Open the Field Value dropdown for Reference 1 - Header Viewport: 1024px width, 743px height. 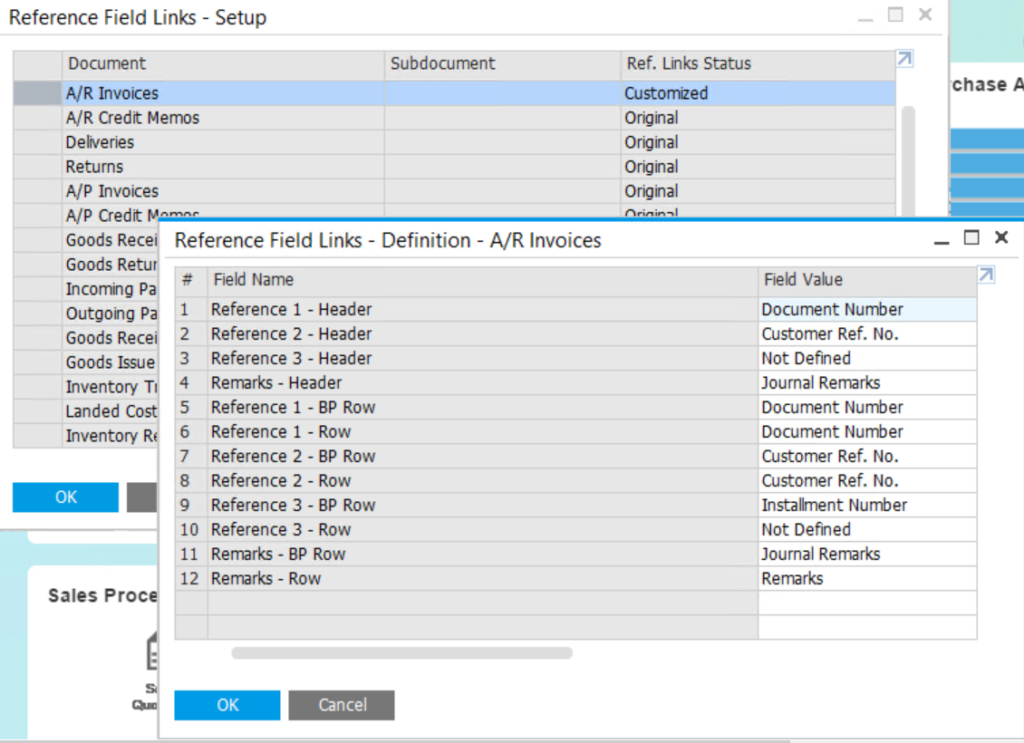(x=865, y=309)
